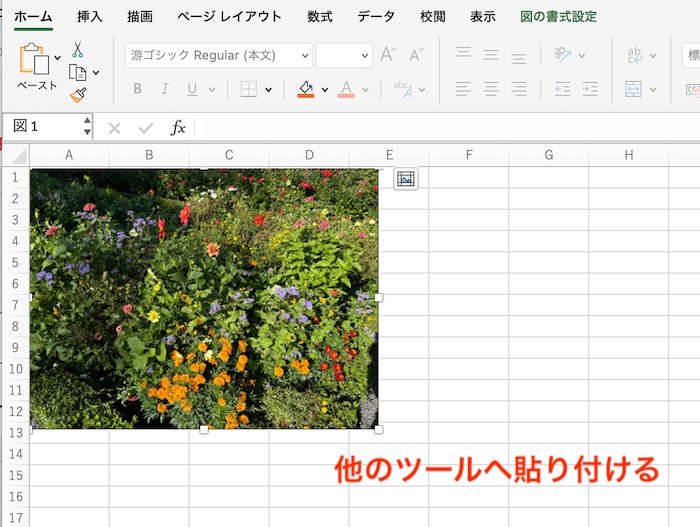Apply borders with the borders icon
Viewport: 700px width, 527px height.
click(x=249, y=89)
